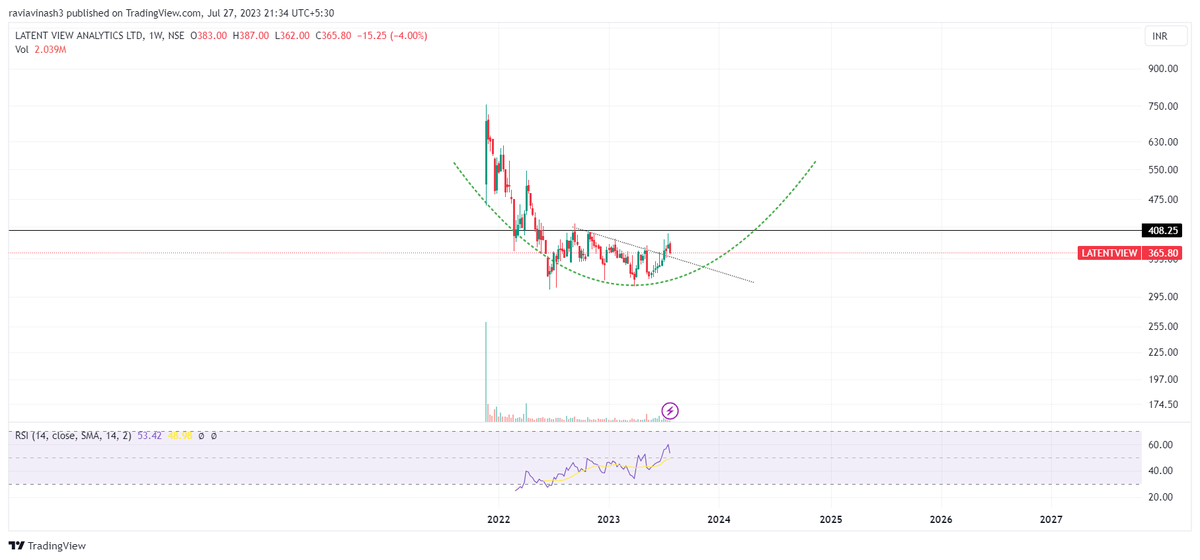The height and width of the screenshot is (560, 1200).
Task: Click the LATENTVIEW symbol price tag
Action: 1110,253
